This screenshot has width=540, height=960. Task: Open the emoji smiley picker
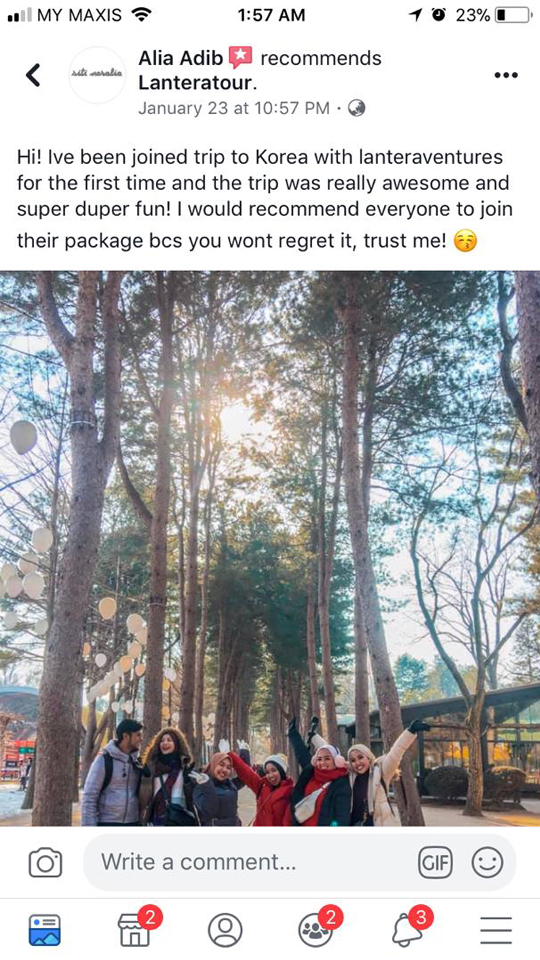(487, 862)
